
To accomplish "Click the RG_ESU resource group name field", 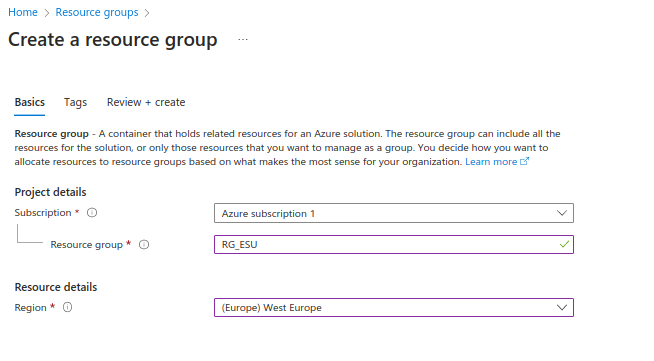I will (394, 244).
